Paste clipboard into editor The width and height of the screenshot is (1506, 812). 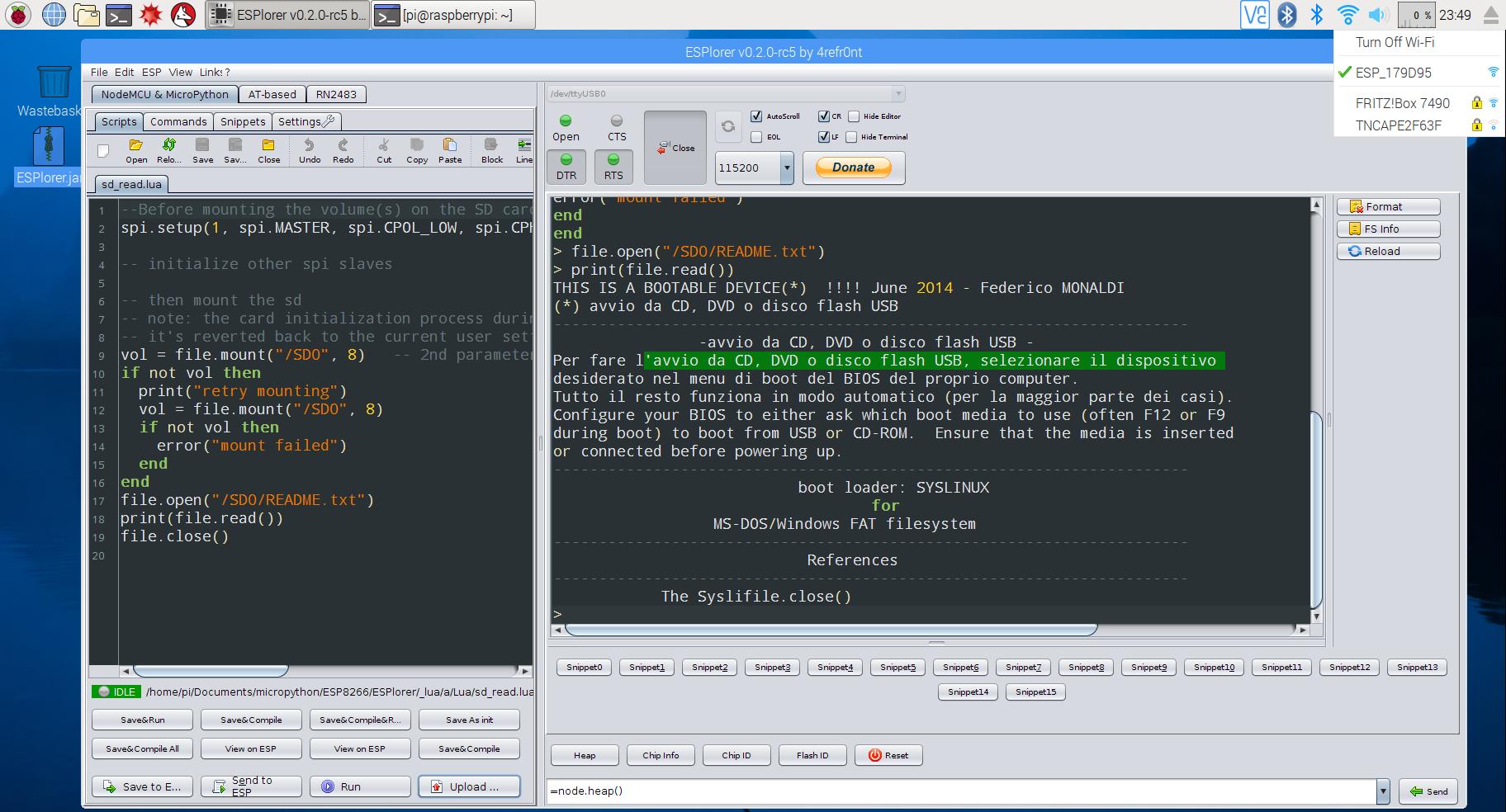[450, 150]
